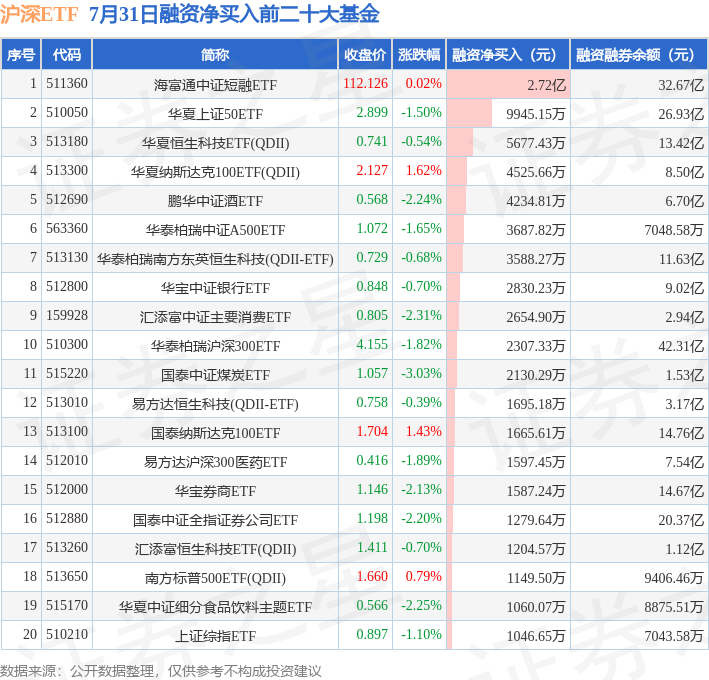Select 华宝中证银行ETF name cell
This screenshot has width=709, height=680.
pos(215,287)
